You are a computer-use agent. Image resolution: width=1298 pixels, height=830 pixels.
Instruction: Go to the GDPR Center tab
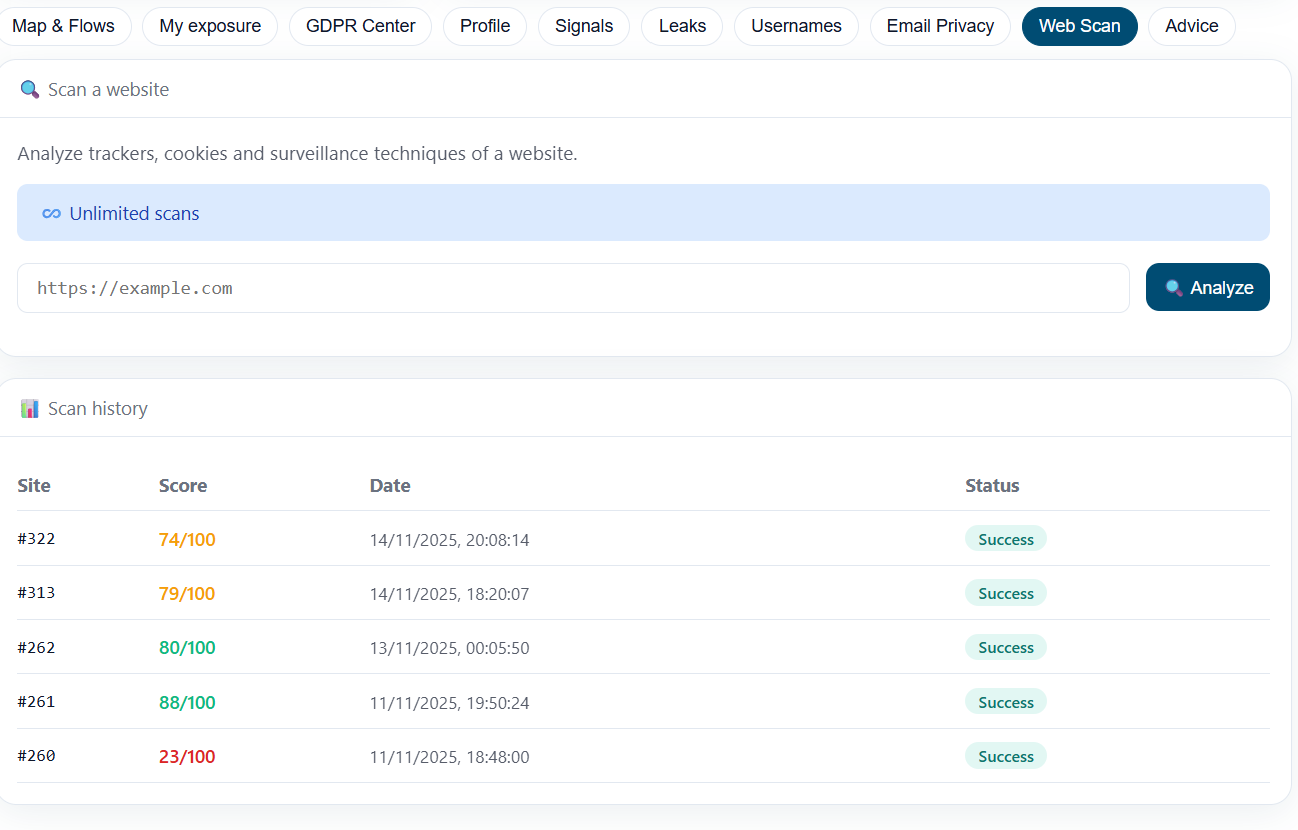(x=360, y=26)
